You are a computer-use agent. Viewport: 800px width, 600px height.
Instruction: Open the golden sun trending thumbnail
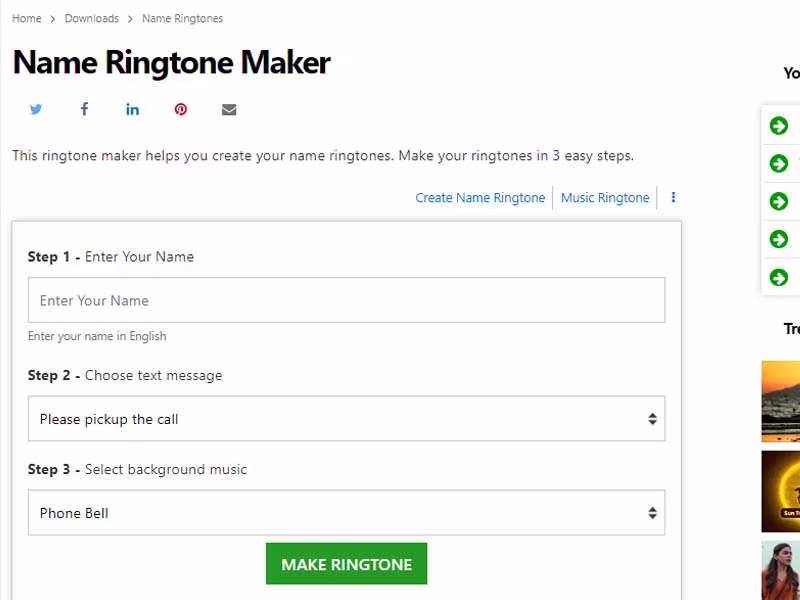click(781, 491)
